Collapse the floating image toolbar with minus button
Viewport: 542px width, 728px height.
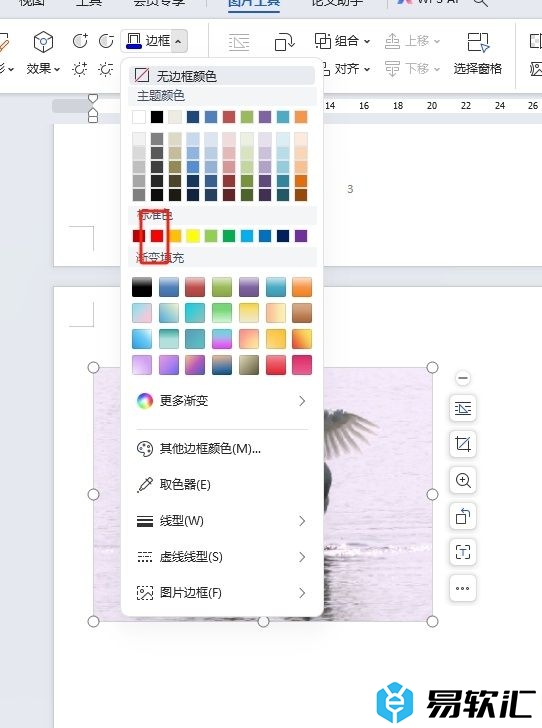(463, 378)
